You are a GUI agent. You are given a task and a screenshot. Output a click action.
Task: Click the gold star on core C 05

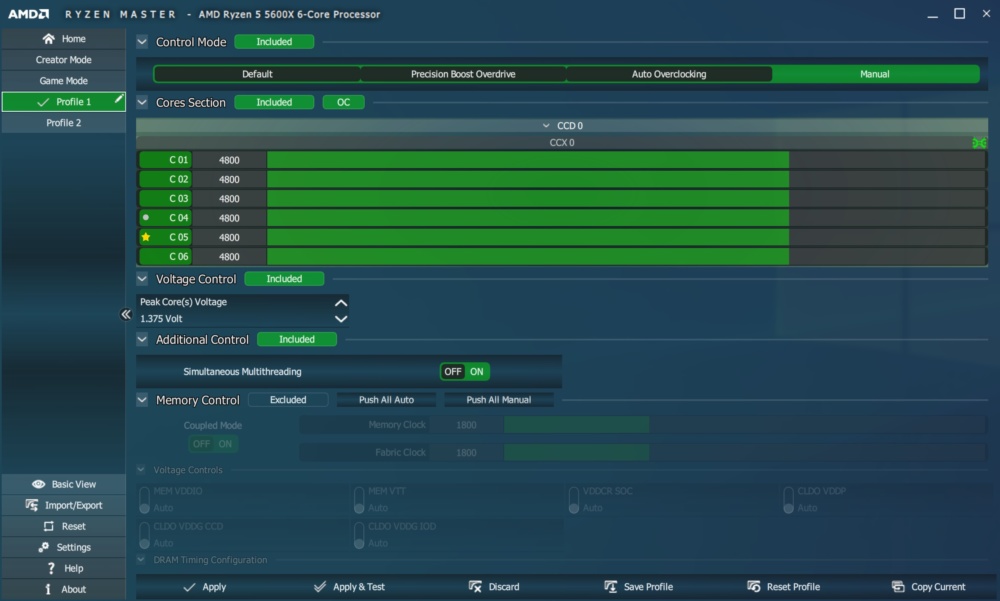coord(146,237)
